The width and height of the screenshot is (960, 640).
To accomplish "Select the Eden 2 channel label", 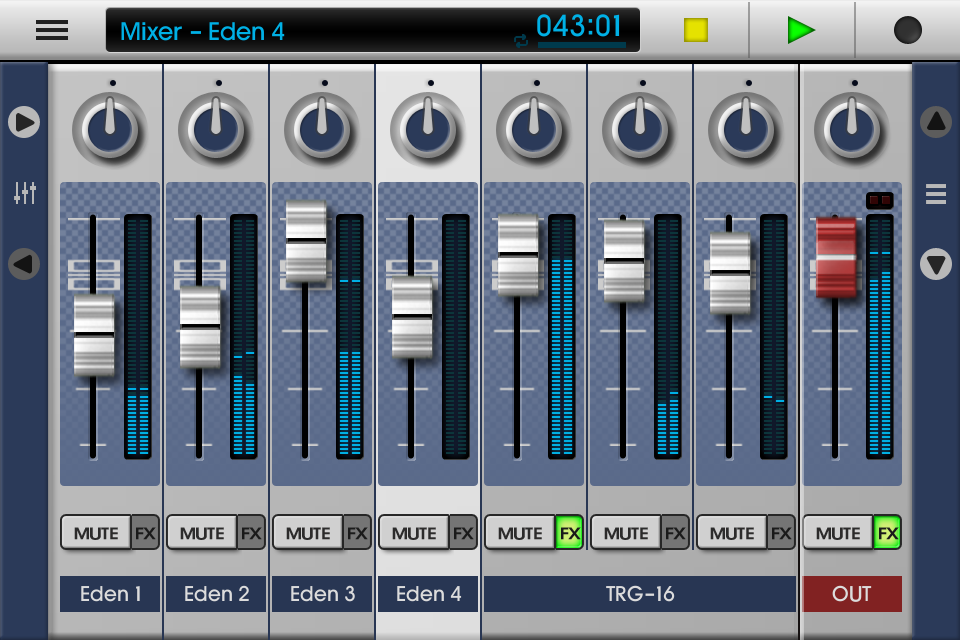I will tap(216, 593).
